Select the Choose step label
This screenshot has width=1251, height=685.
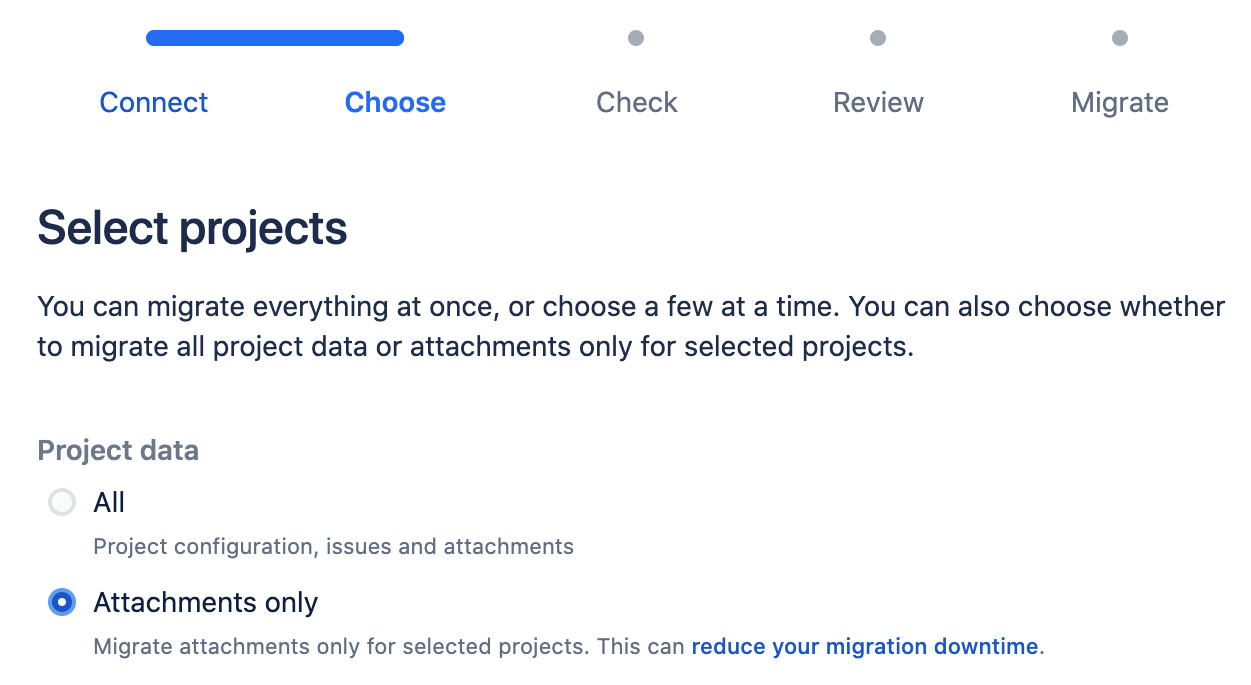coord(395,102)
